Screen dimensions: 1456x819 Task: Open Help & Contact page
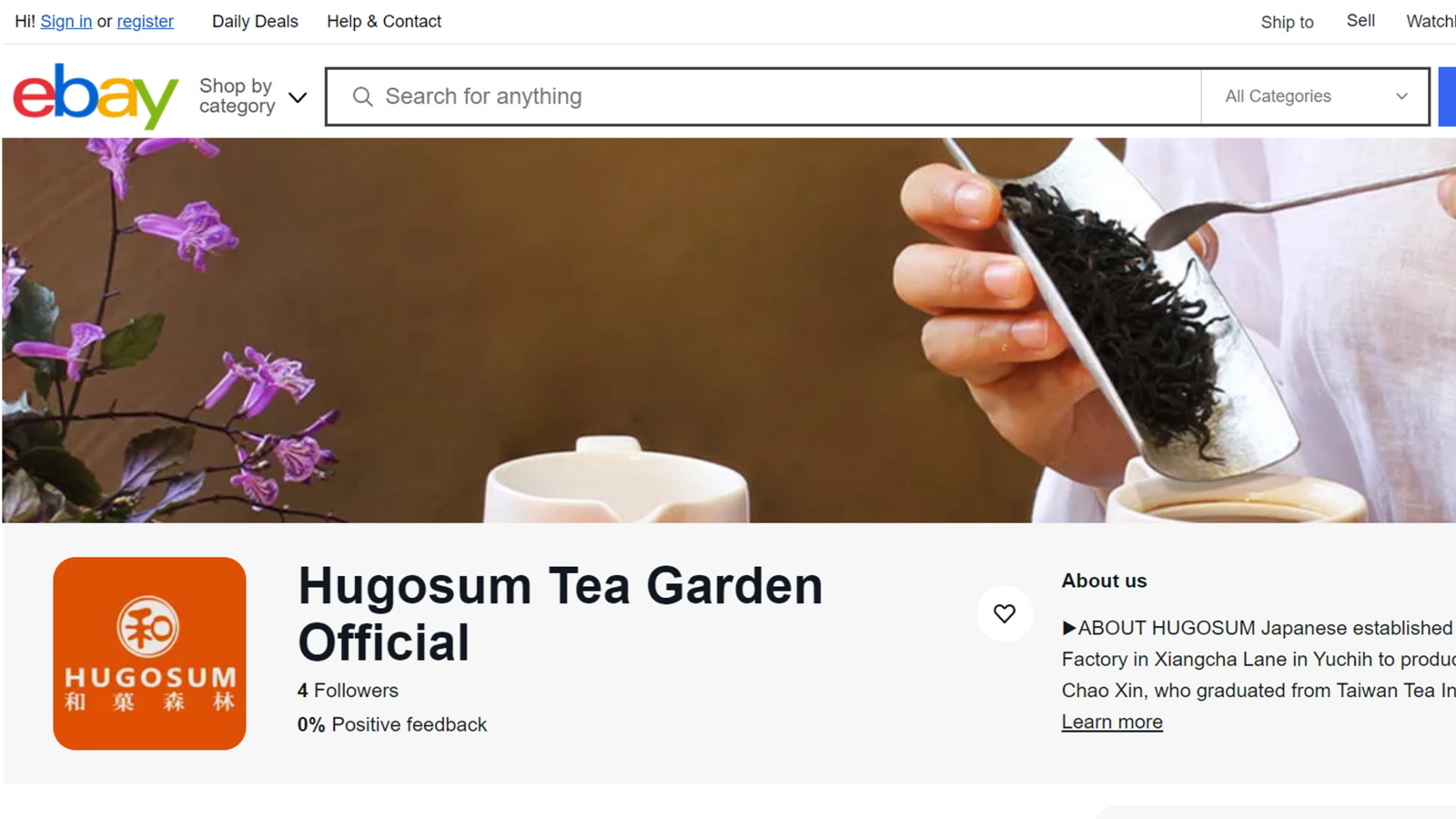[384, 21]
